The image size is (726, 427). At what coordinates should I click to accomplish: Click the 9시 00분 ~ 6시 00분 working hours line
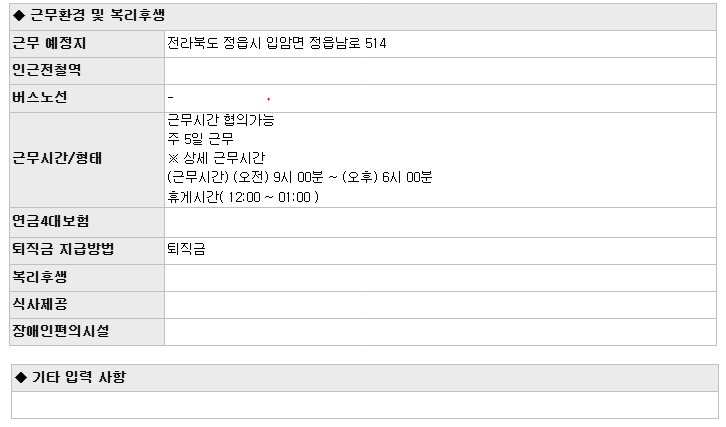(299, 177)
